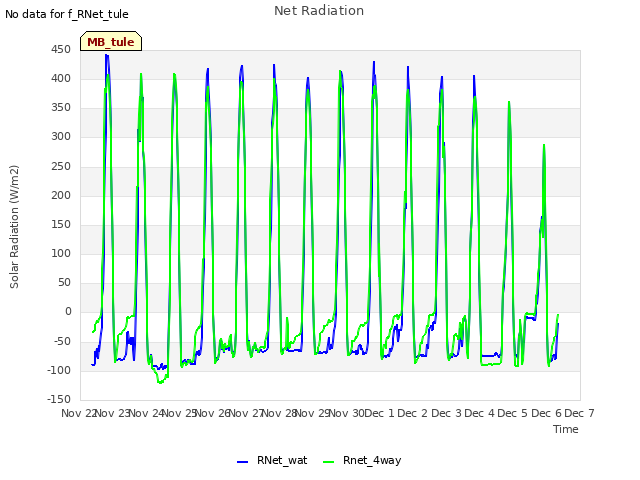The width and height of the screenshot is (640, 480).
Task: Click the 200 y-axis tick label
Action: click(61, 195)
